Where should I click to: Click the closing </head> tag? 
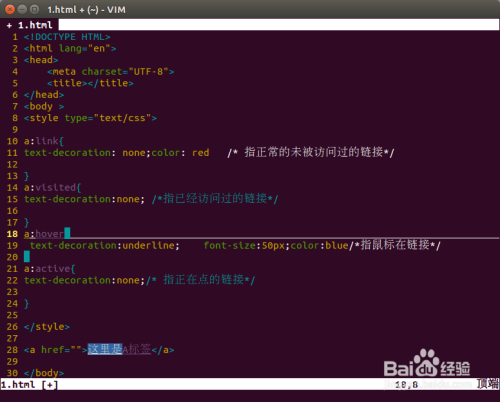click(44, 95)
